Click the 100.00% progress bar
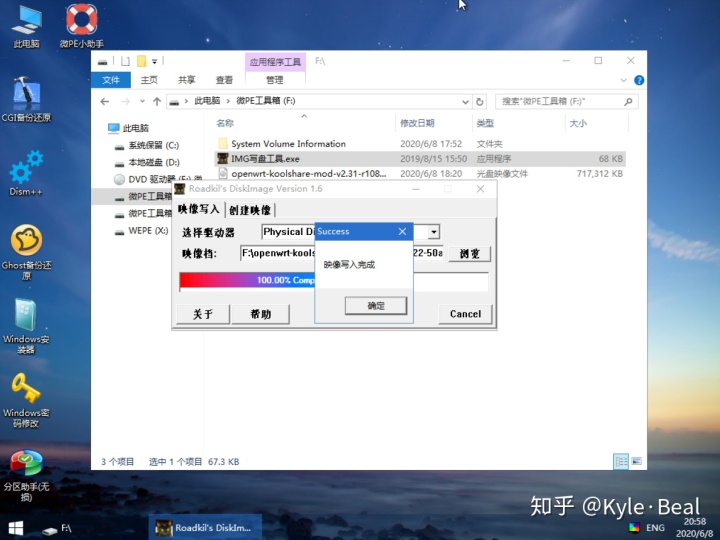 click(334, 281)
